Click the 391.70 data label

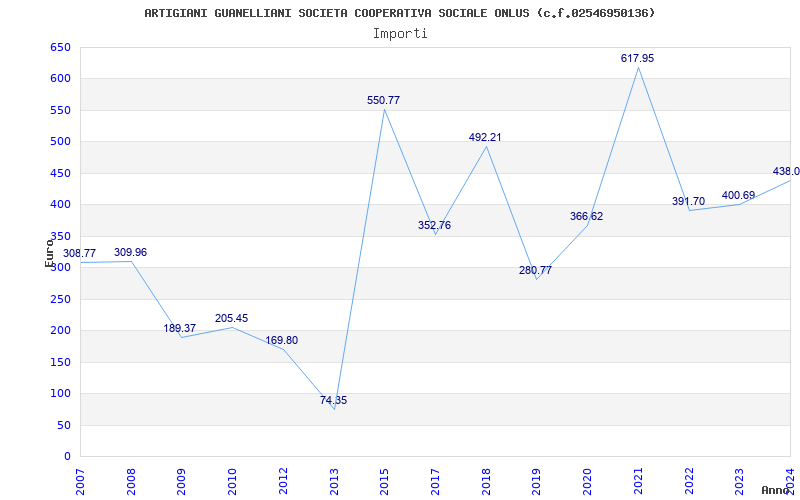pyautogui.click(x=688, y=202)
